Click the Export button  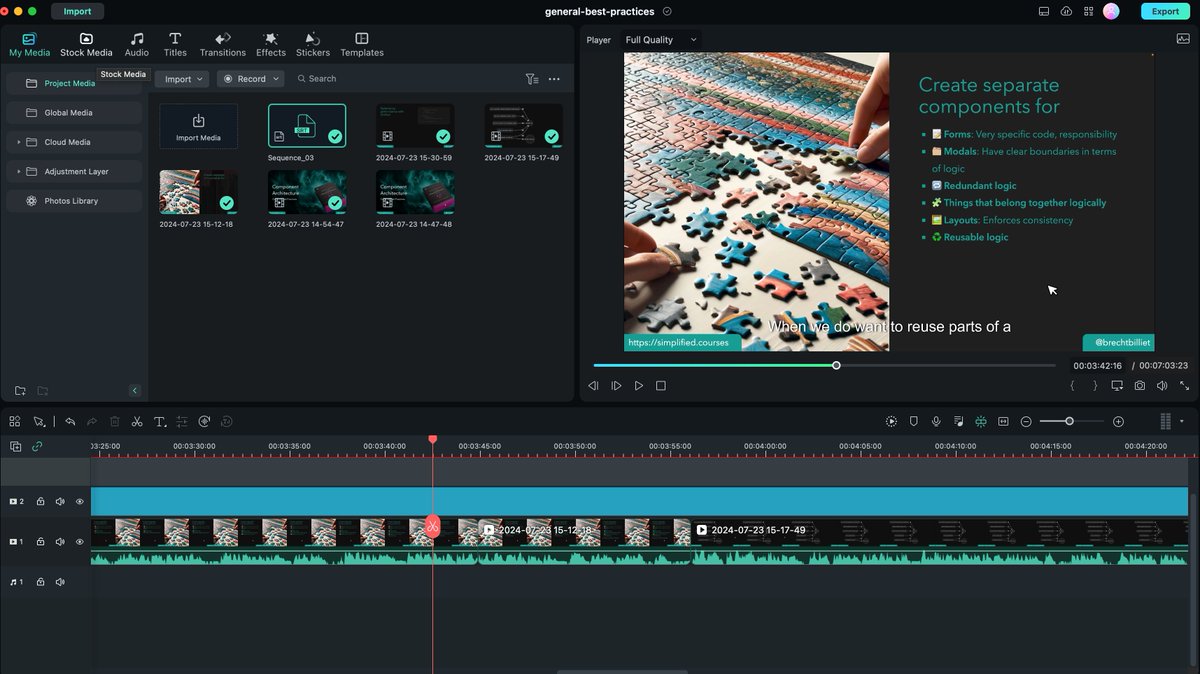1166,11
